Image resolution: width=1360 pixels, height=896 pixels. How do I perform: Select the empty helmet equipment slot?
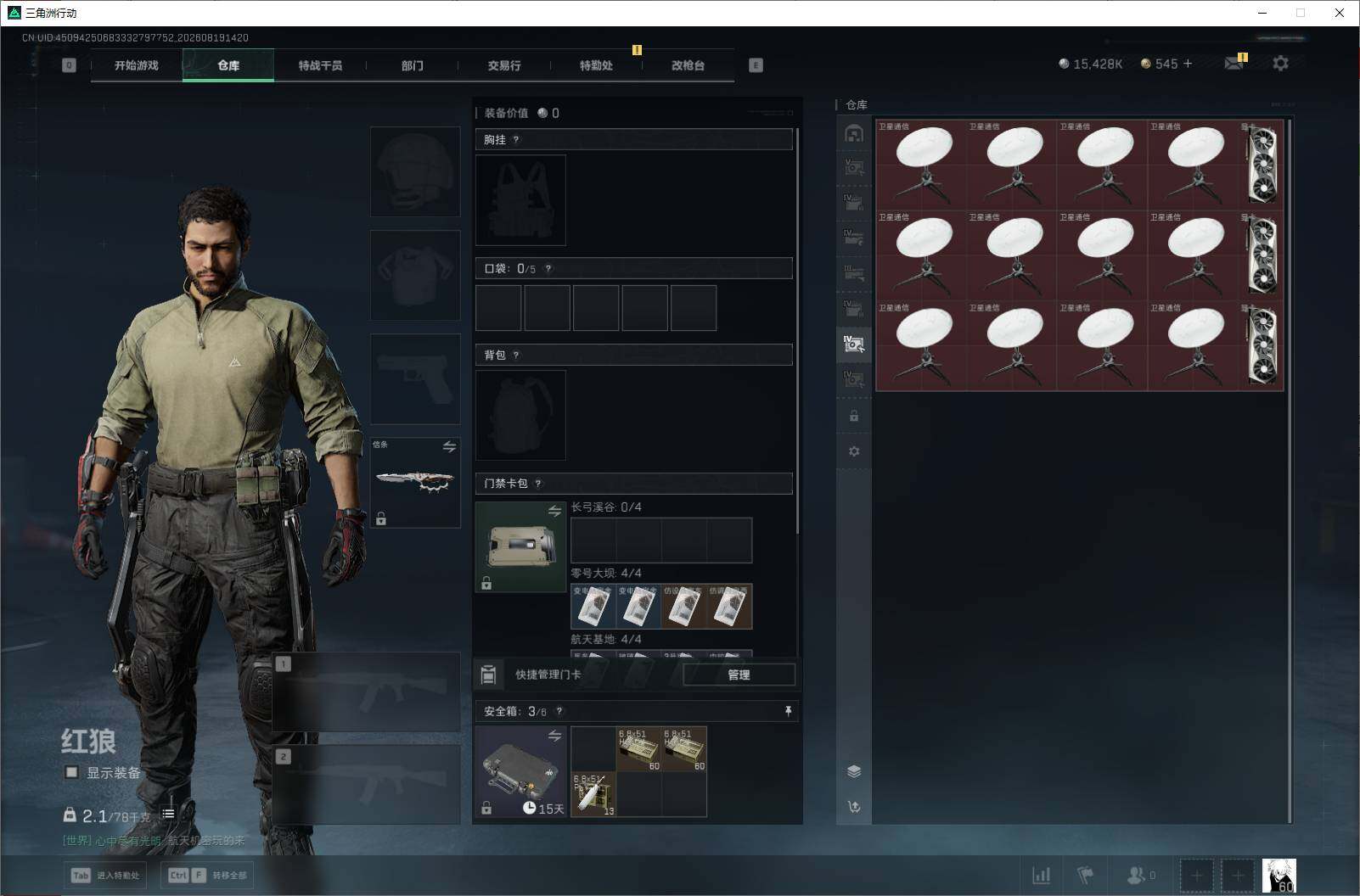pyautogui.click(x=415, y=171)
